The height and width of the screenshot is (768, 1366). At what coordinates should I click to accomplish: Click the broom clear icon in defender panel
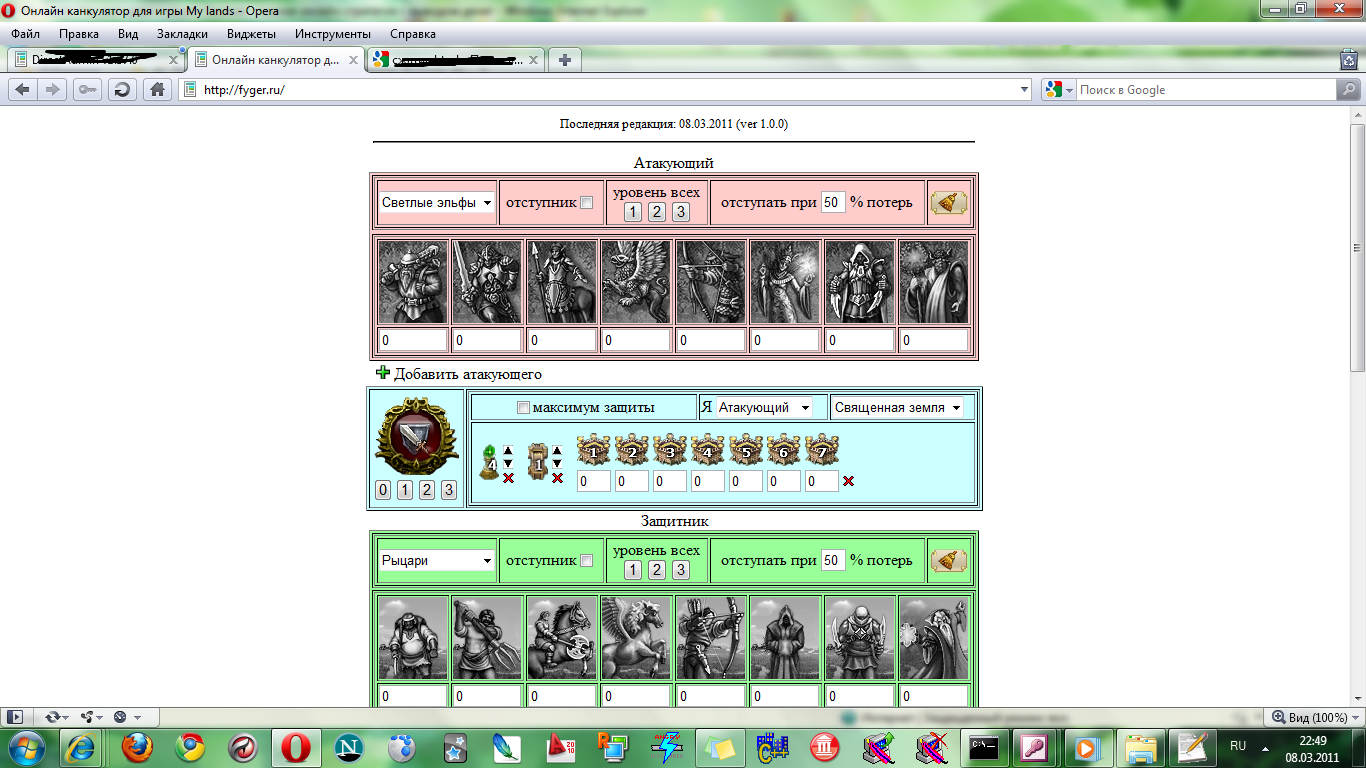pos(948,560)
